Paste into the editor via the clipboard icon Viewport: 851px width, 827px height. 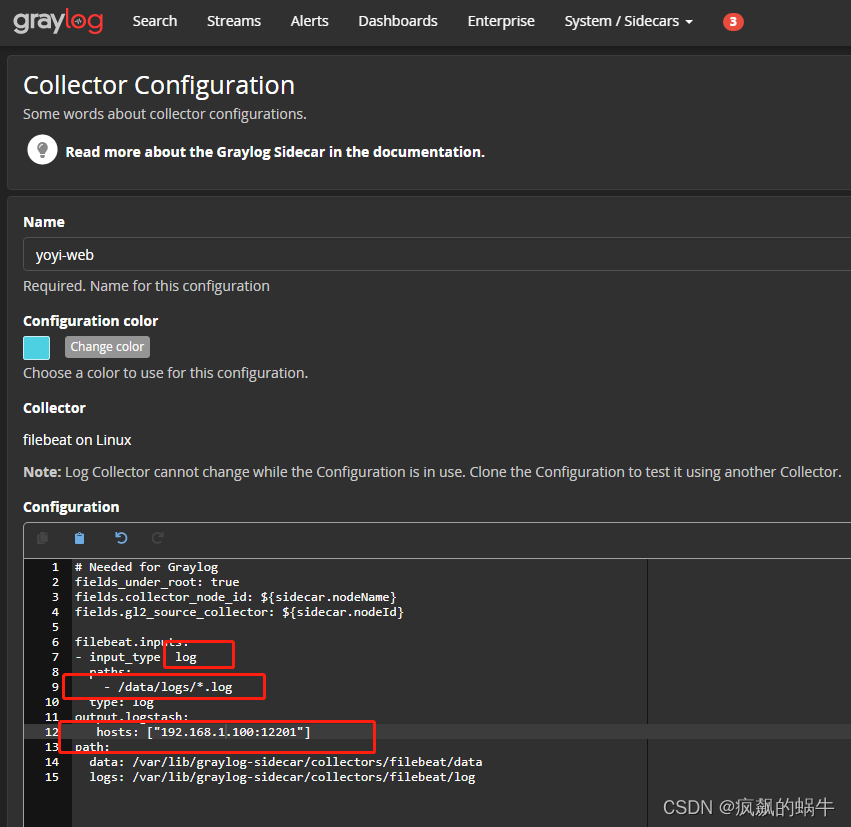coord(79,537)
